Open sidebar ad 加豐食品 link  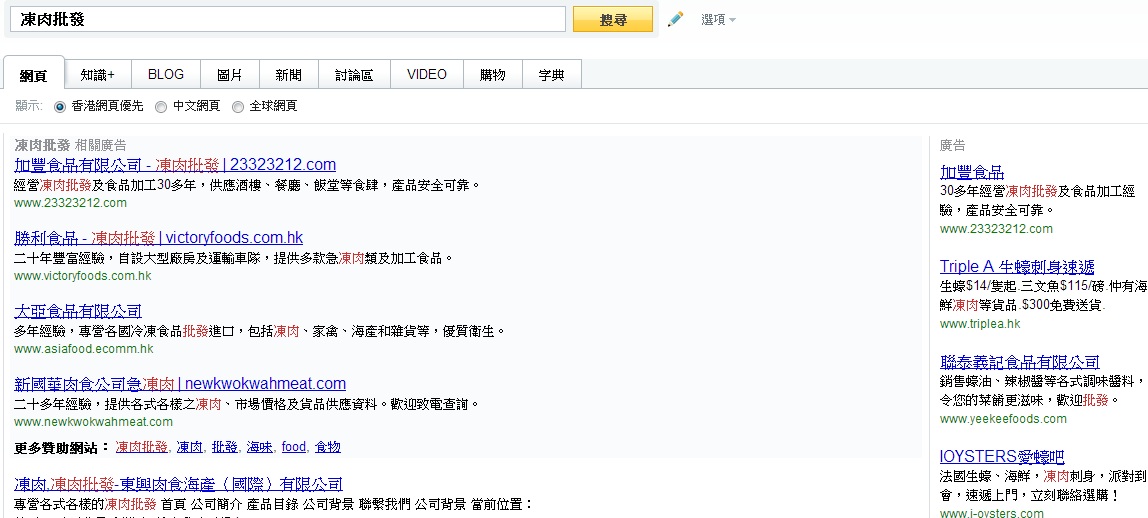[x=972, y=173]
